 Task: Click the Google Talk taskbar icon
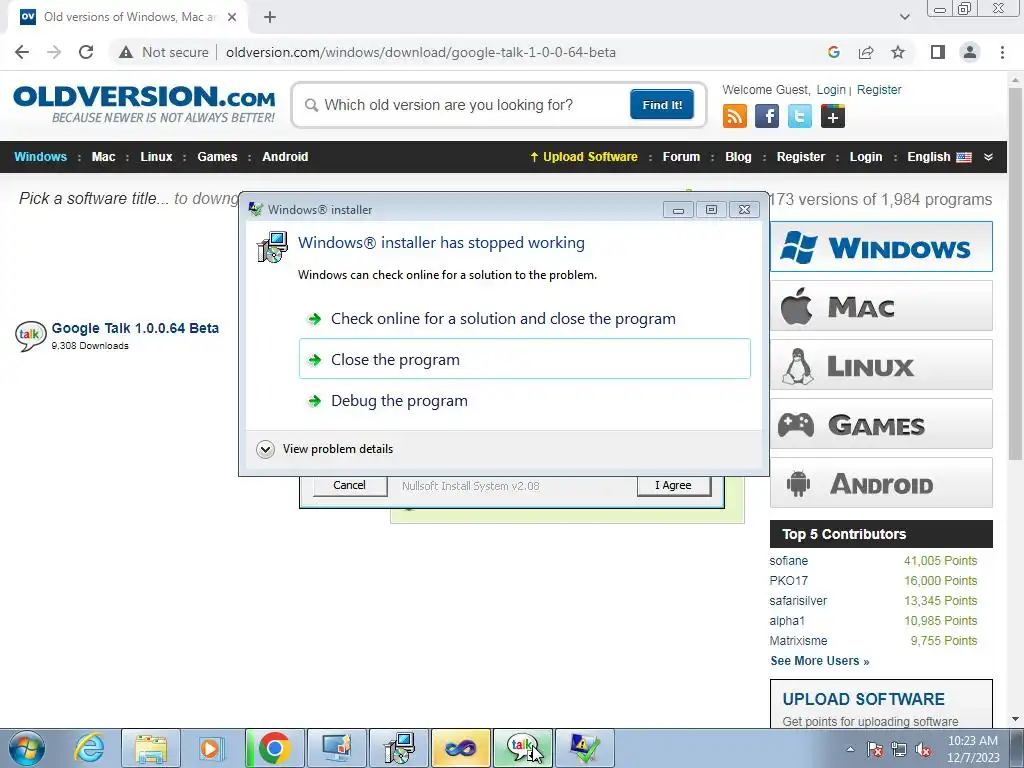pyautogui.click(x=522, y=748)
